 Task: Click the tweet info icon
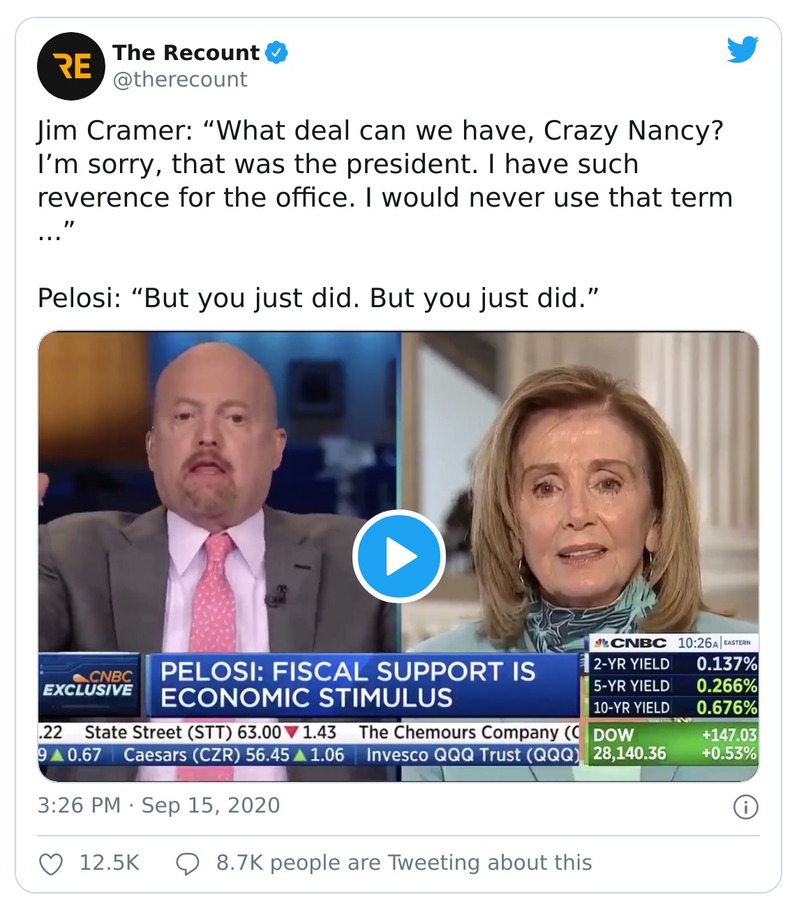coord(746,806)
